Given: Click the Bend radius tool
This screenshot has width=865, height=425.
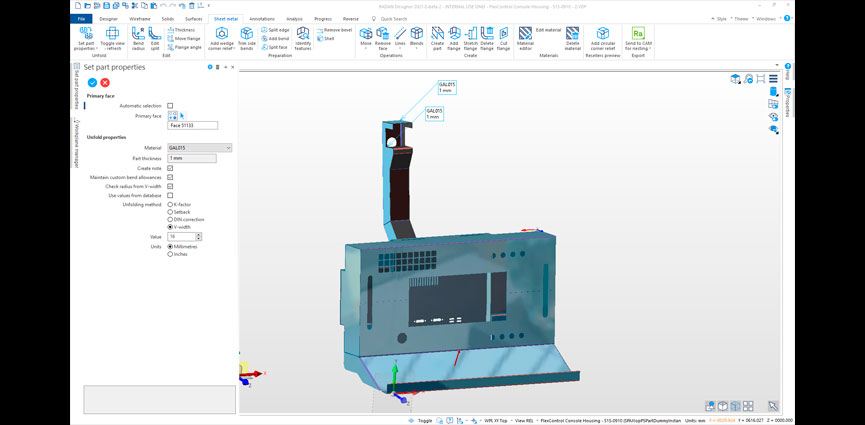Looking at the screenshot, I should click(x=138, y=38).
